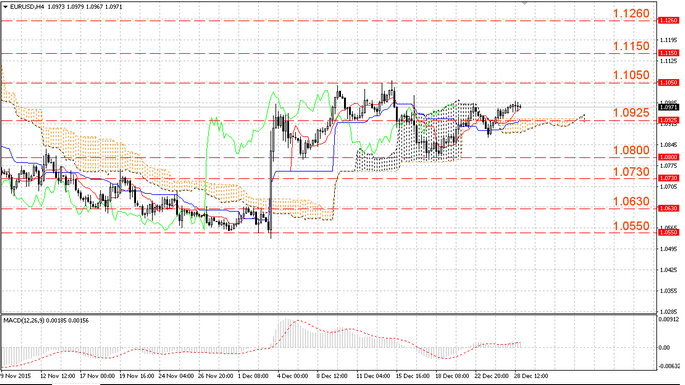Click the red 1.0800 tag on price axis
685x385 pixels.
(668, 157)
